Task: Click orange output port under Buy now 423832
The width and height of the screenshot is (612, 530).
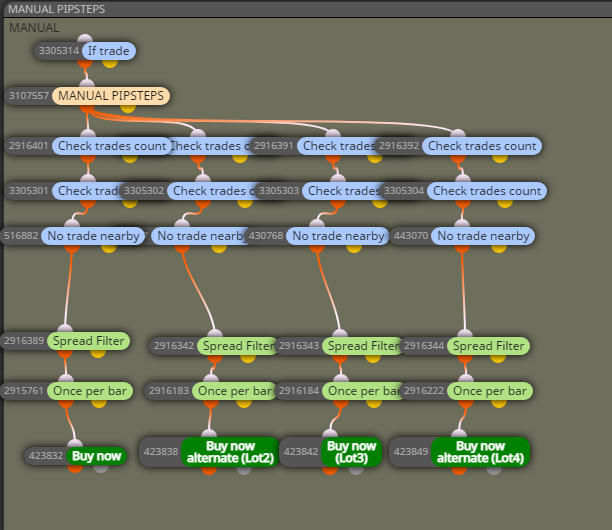Action: [75, 468]
